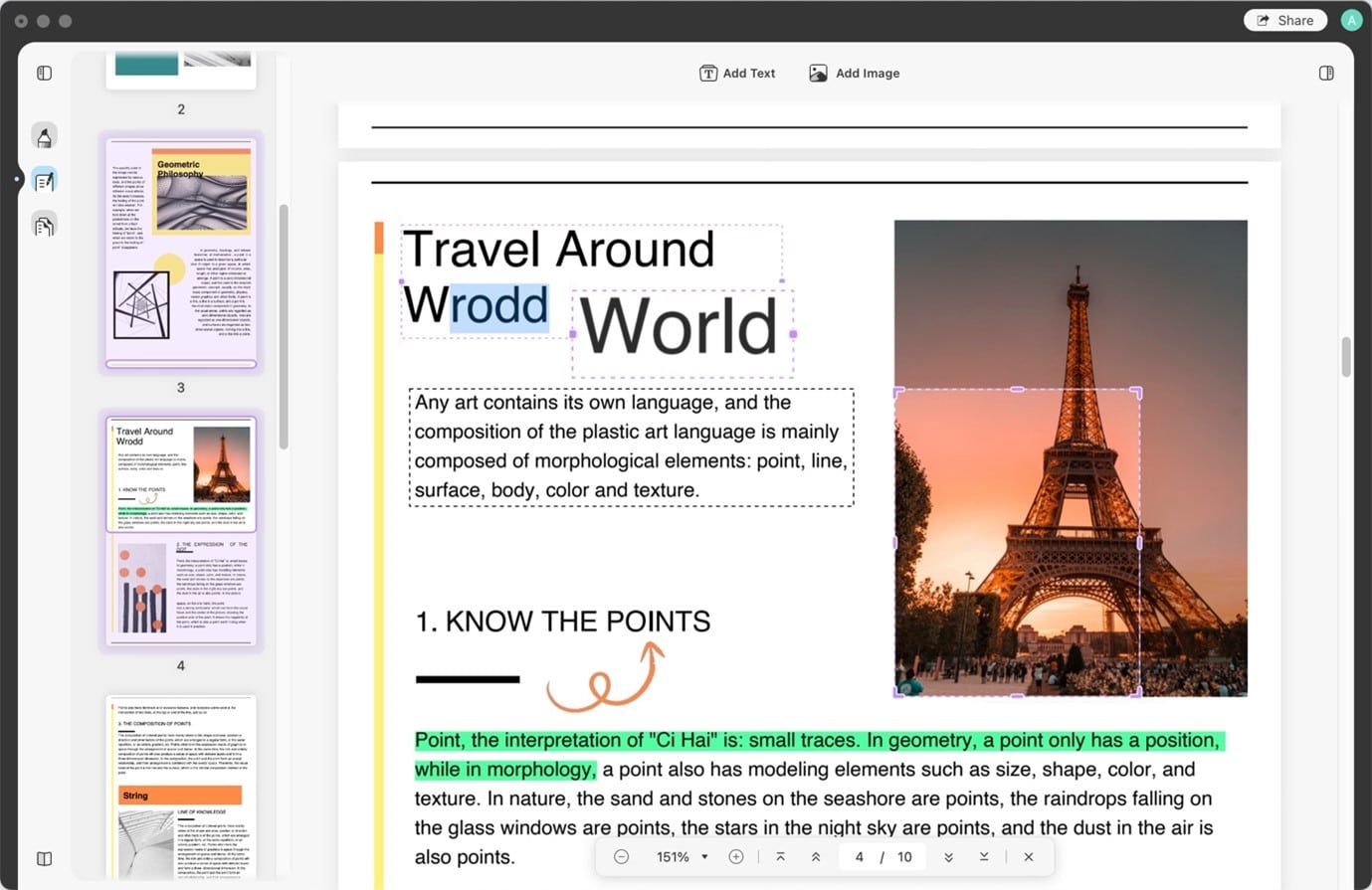Expand the 151% zoom level dropdown

click(704, 856)
